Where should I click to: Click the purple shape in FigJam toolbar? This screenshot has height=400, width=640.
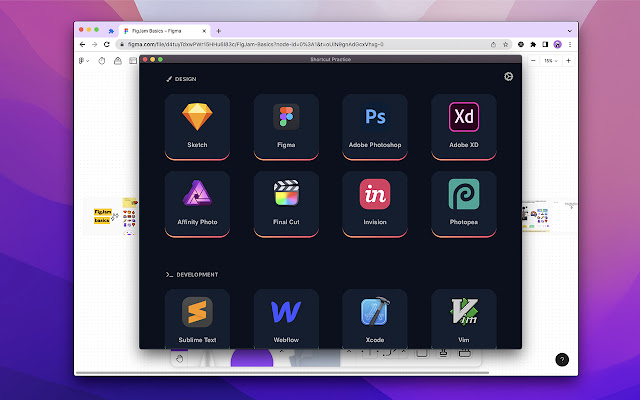pyautogui.click(x=252, y=358)
